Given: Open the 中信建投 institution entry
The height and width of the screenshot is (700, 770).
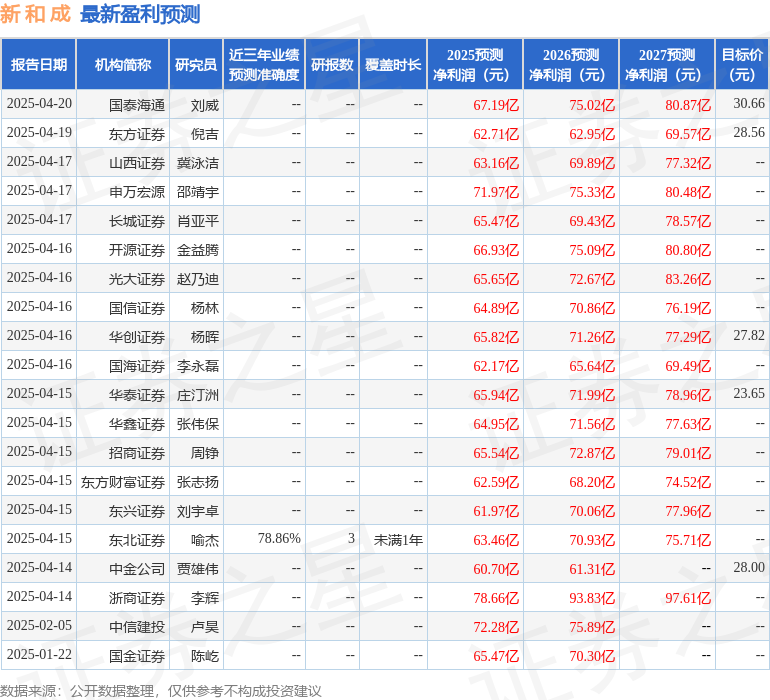Looking at the screenshot, I should [x=137, y=626].
